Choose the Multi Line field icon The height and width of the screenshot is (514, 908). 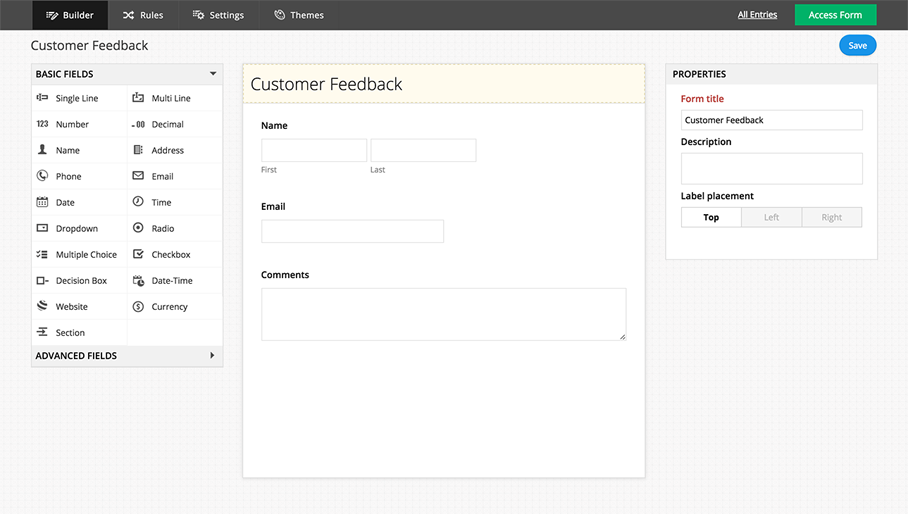click(x=138, y=98)
